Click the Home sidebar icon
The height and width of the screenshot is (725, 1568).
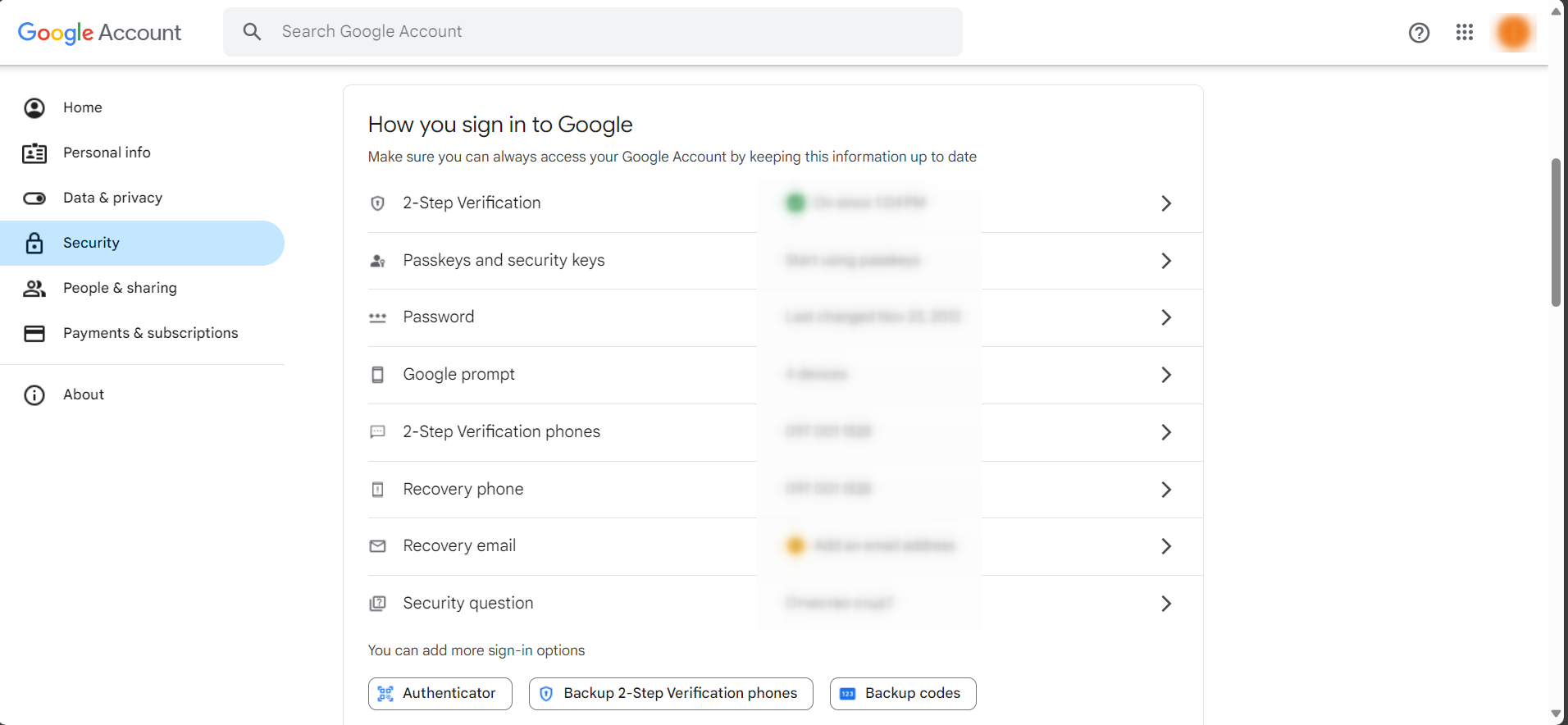pos(34,107)
